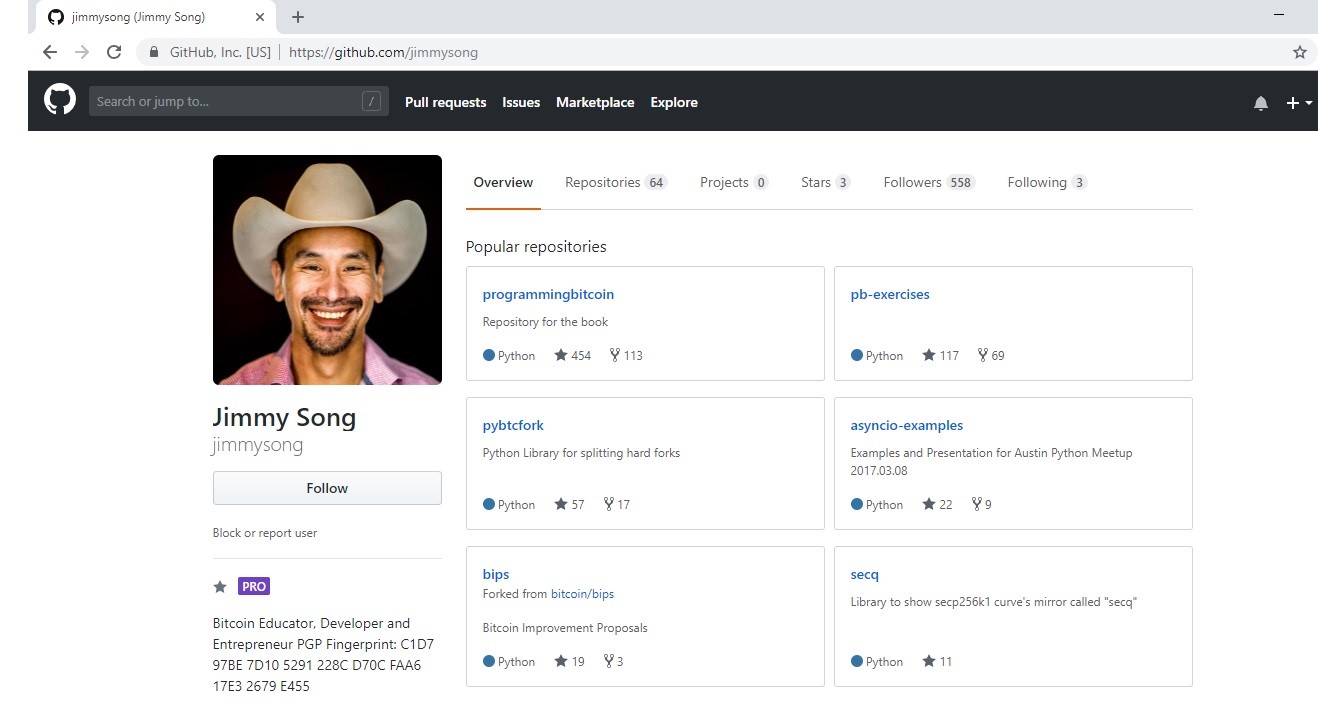Image resolution: width=1318 pixels, height=705 pixels.
Task: Click the GitHub octocat logo
Action: pyautogui.click(x=60, y=100)
